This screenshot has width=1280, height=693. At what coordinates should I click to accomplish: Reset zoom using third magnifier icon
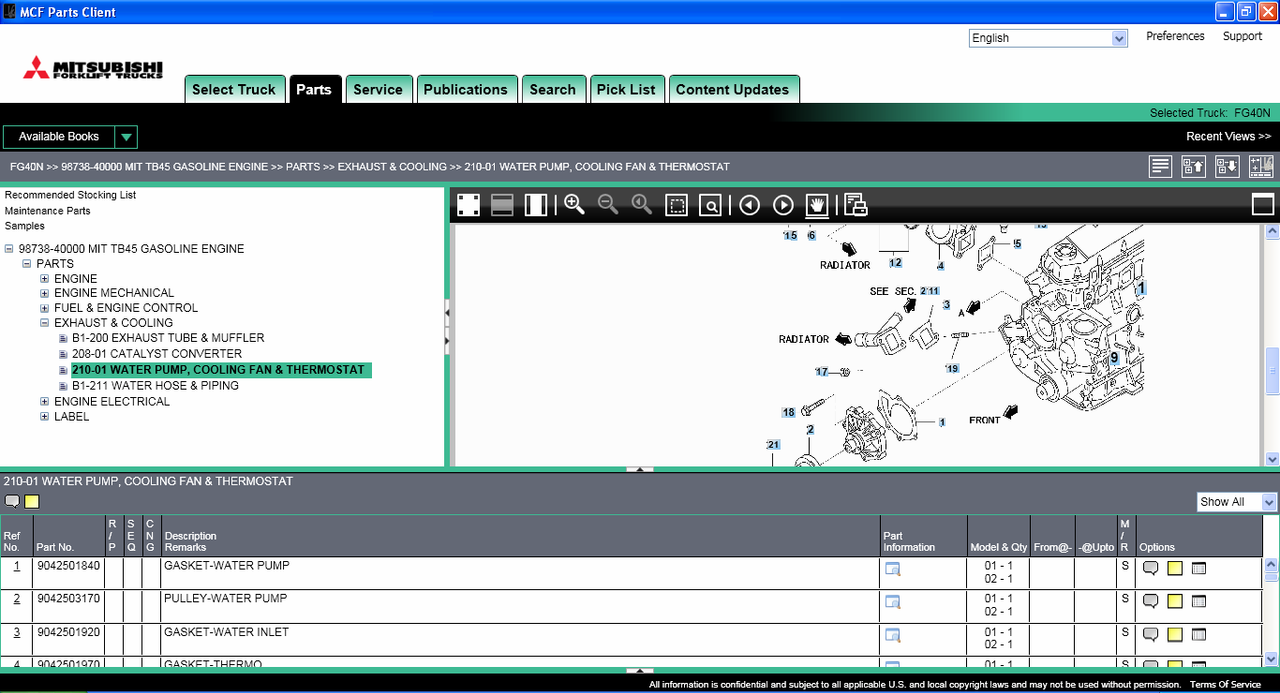[x=642, y=205]
